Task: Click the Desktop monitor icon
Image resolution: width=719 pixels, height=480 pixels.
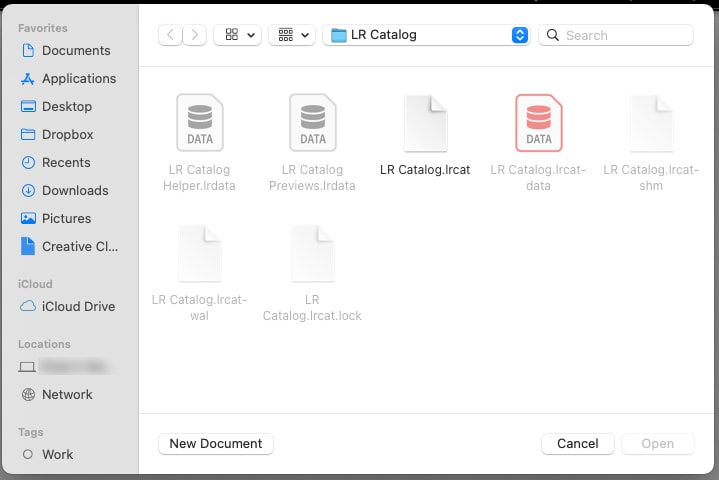Action: point(28,106)
